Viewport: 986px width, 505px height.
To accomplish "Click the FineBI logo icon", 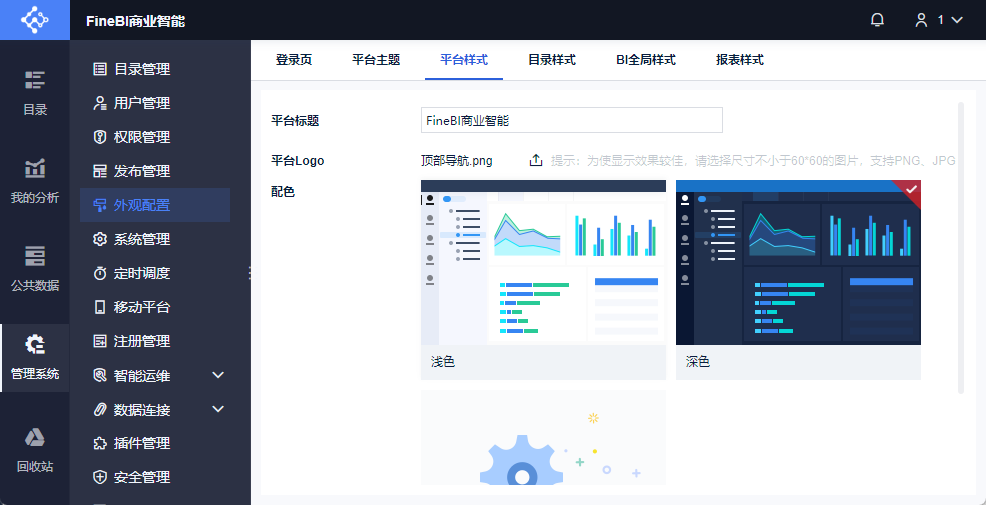I will point(35,20).
